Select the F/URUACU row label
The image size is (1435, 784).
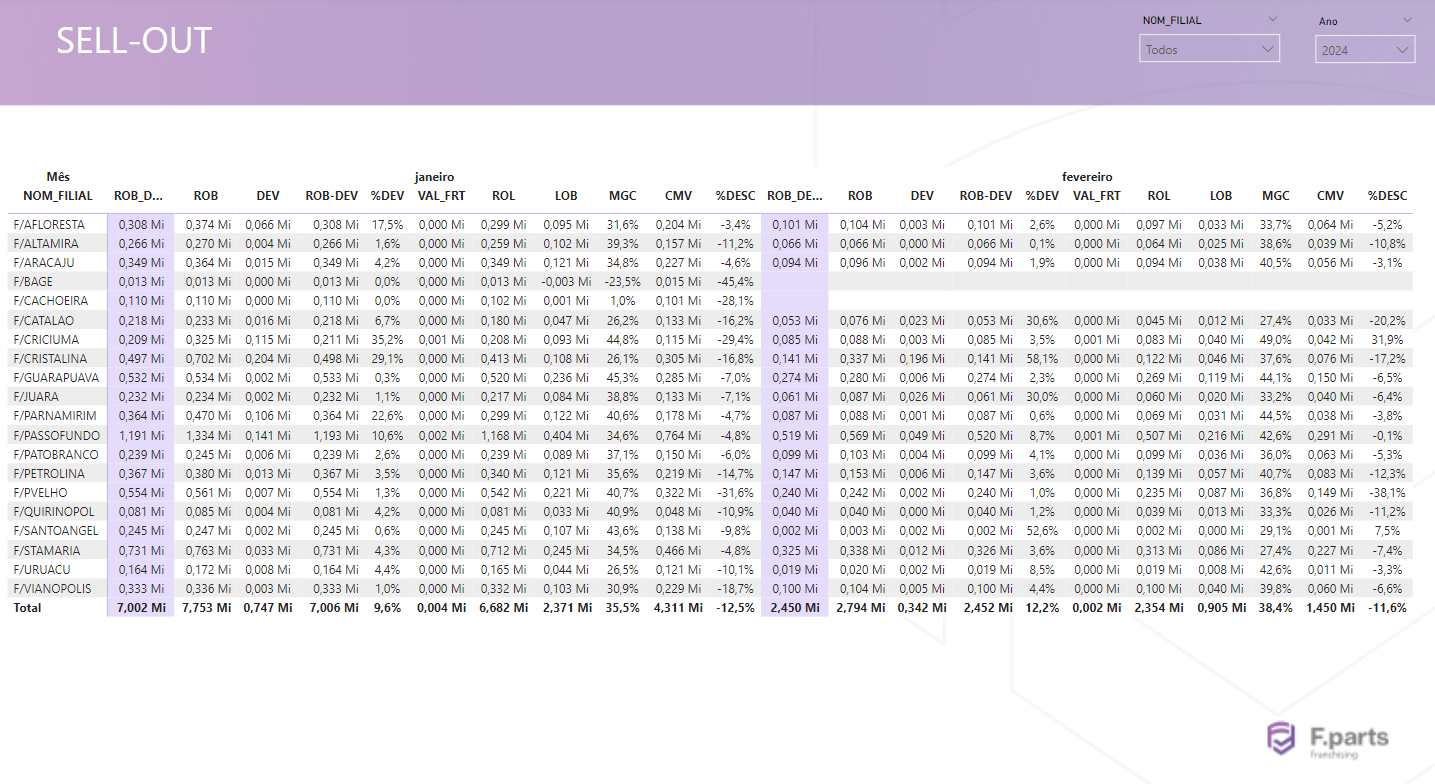coord(42,570)
